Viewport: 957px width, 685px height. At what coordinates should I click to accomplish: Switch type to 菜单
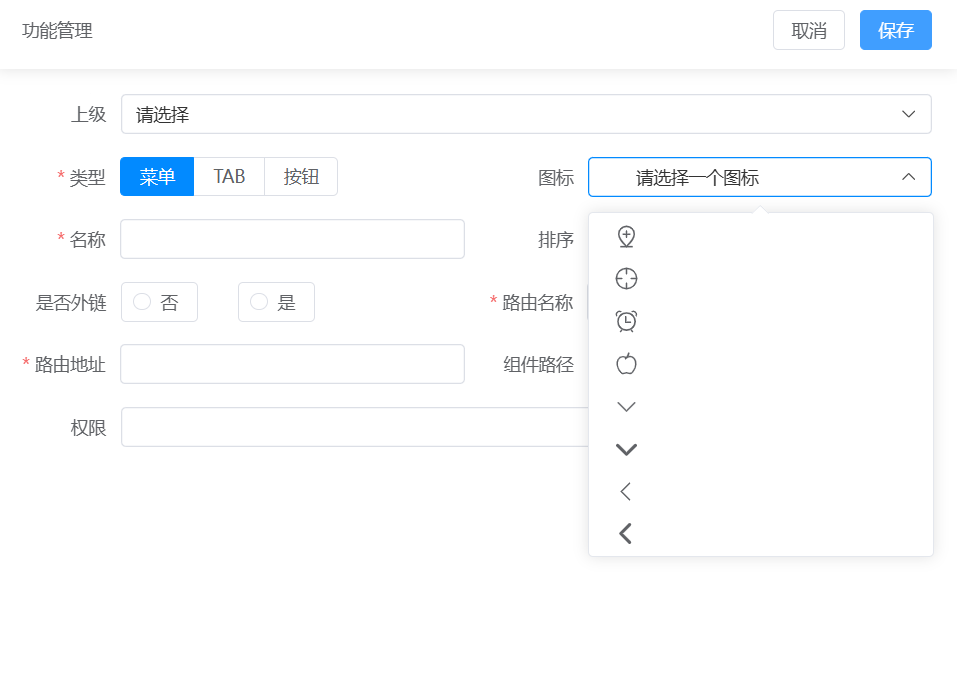[x=157, y=176]
